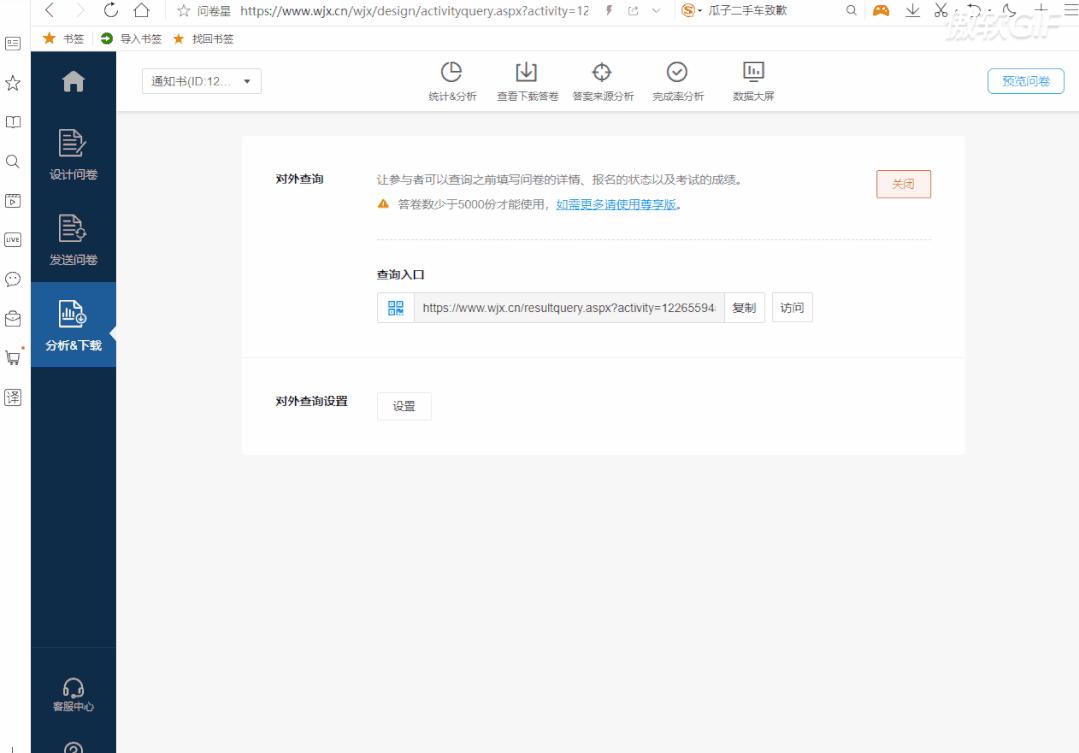Preview the survey with 预览问卷
The width and height of the screenshot is (1079, 753).
click(1026, 81)
